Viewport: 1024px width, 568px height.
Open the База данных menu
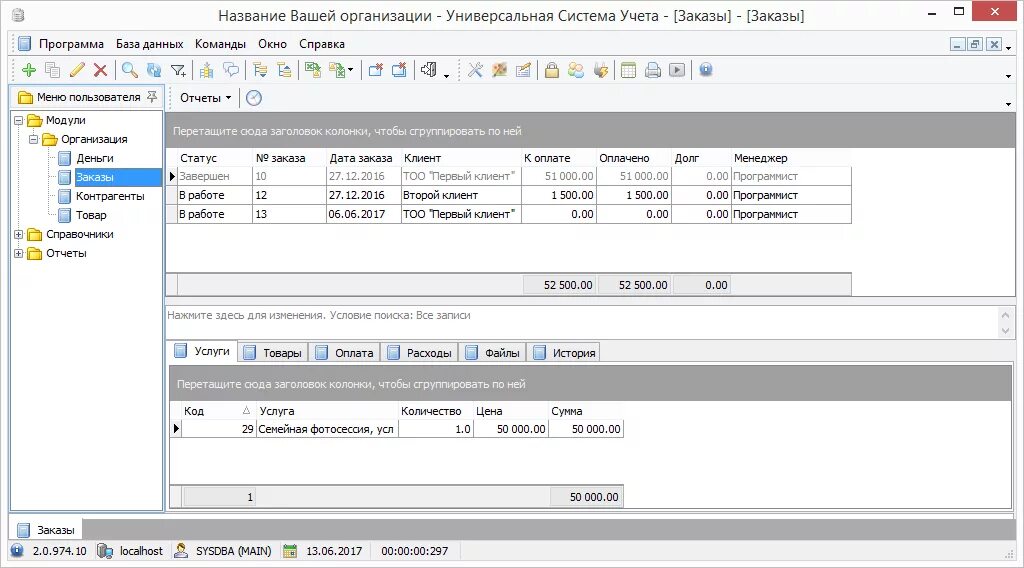150,44
